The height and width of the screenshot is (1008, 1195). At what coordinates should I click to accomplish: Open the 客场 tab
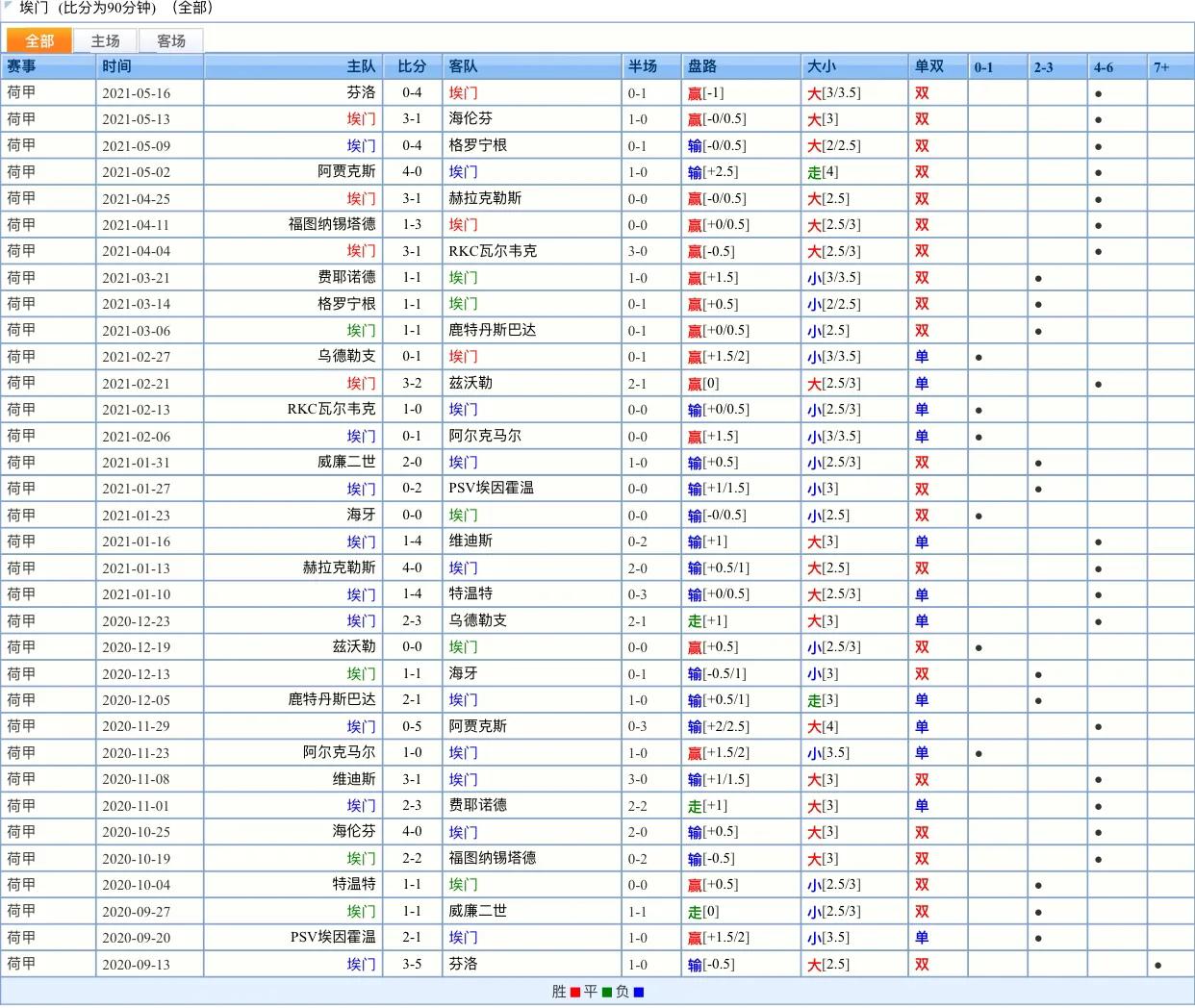(x=171, y=40)
